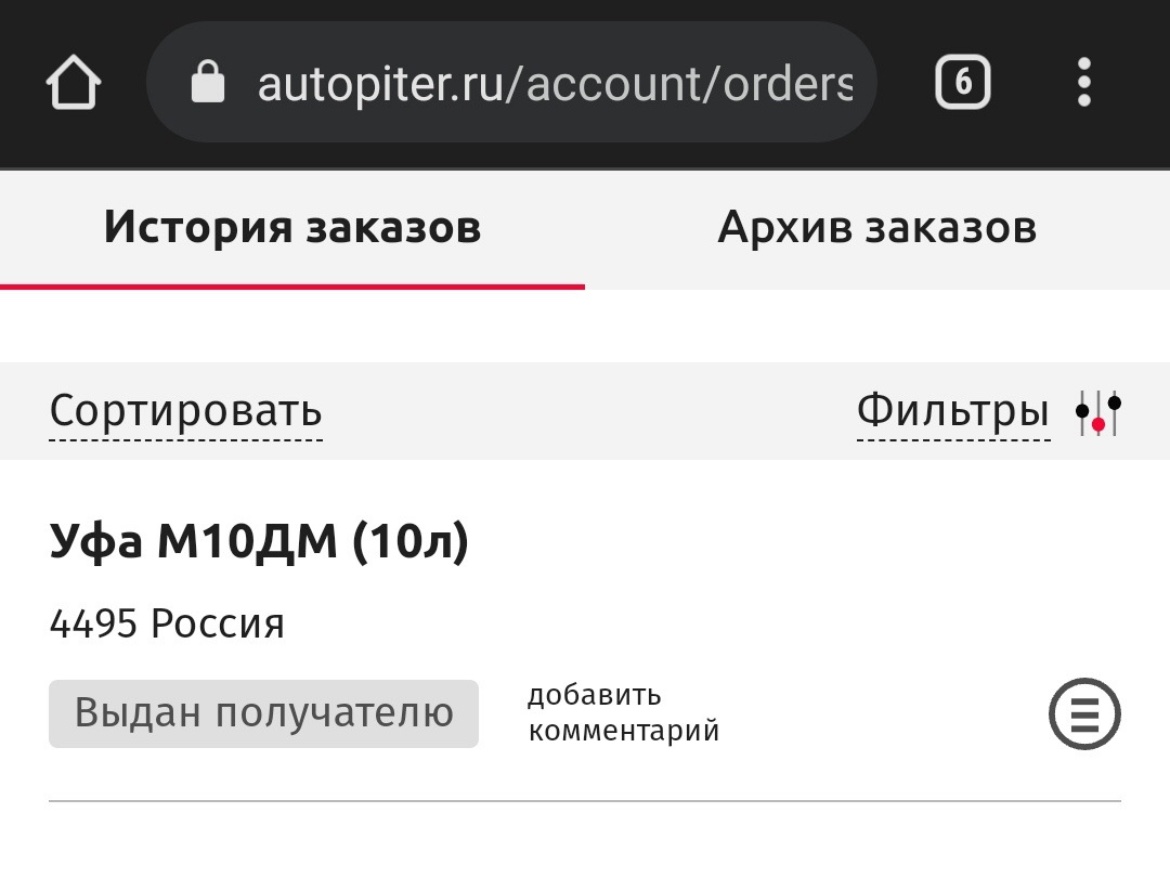
Task: Expand the Фильтры label options
Action: tap(953, 411)
